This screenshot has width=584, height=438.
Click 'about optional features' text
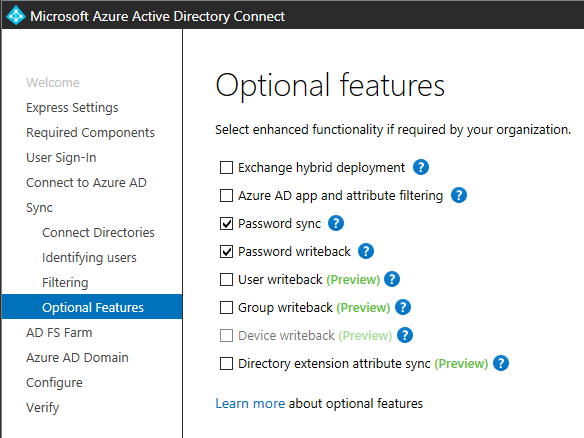(x=356, y=403)
